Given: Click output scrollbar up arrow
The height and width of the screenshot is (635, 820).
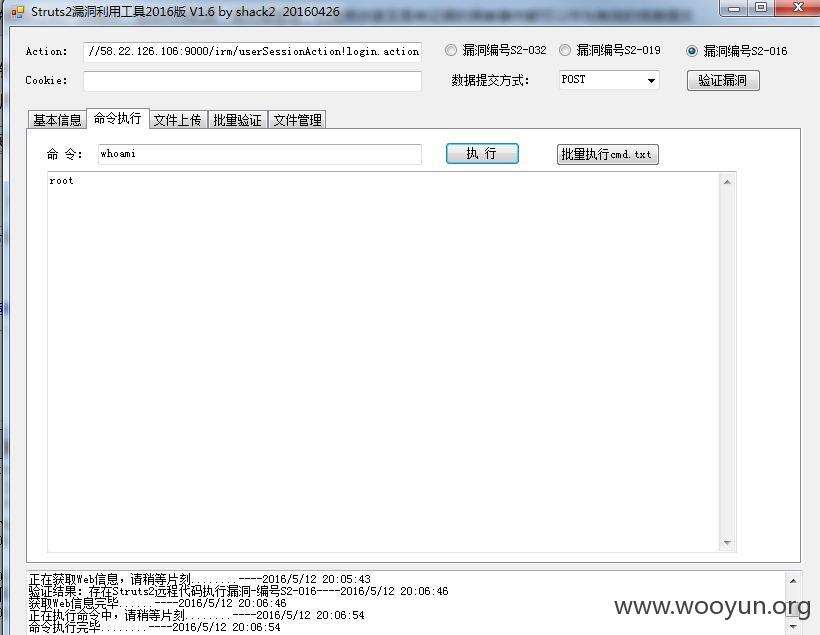Looking at the screenshot, I should [727, 182].
